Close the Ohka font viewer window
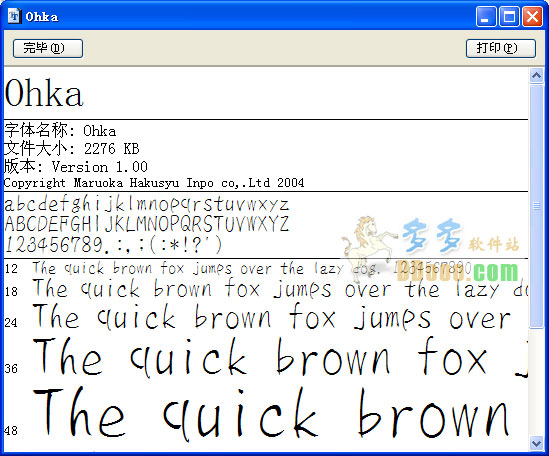The width and height of the screenshot is (549, 456). point(532,16)
